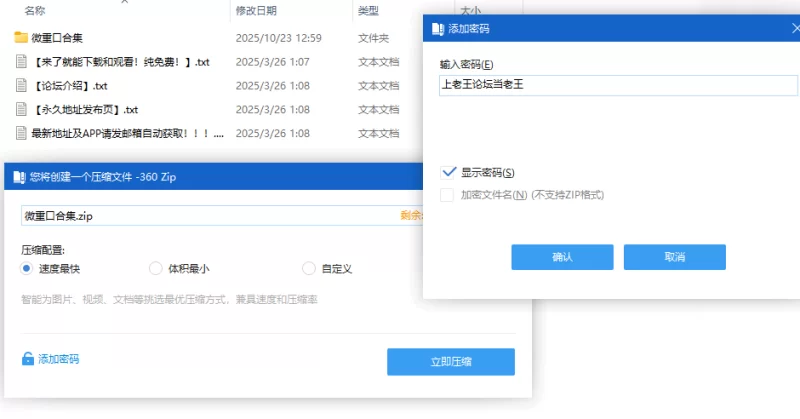Screen dimensions: 800x419
Task: Select the 最新地址及APP请发邮箱 text file icon
Action: (x=21, y=133)
